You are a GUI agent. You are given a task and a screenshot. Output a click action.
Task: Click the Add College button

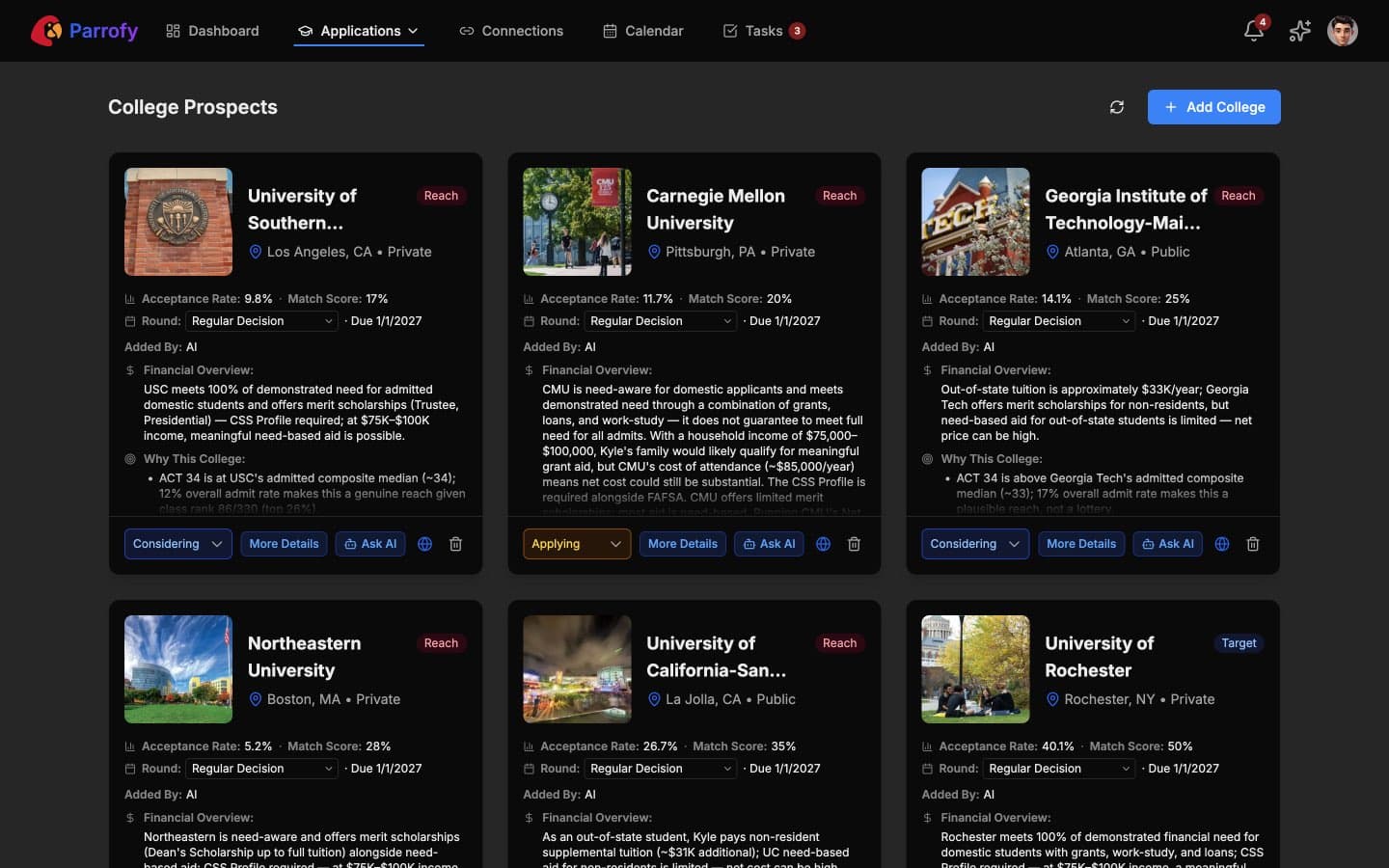[1214, 107]
